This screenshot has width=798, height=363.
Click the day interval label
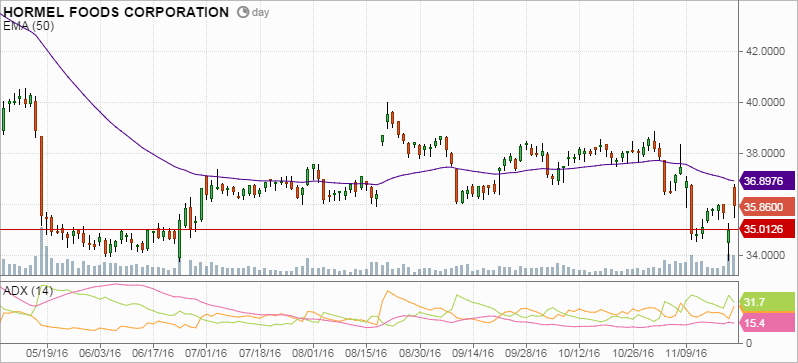(x=260, y=13)
